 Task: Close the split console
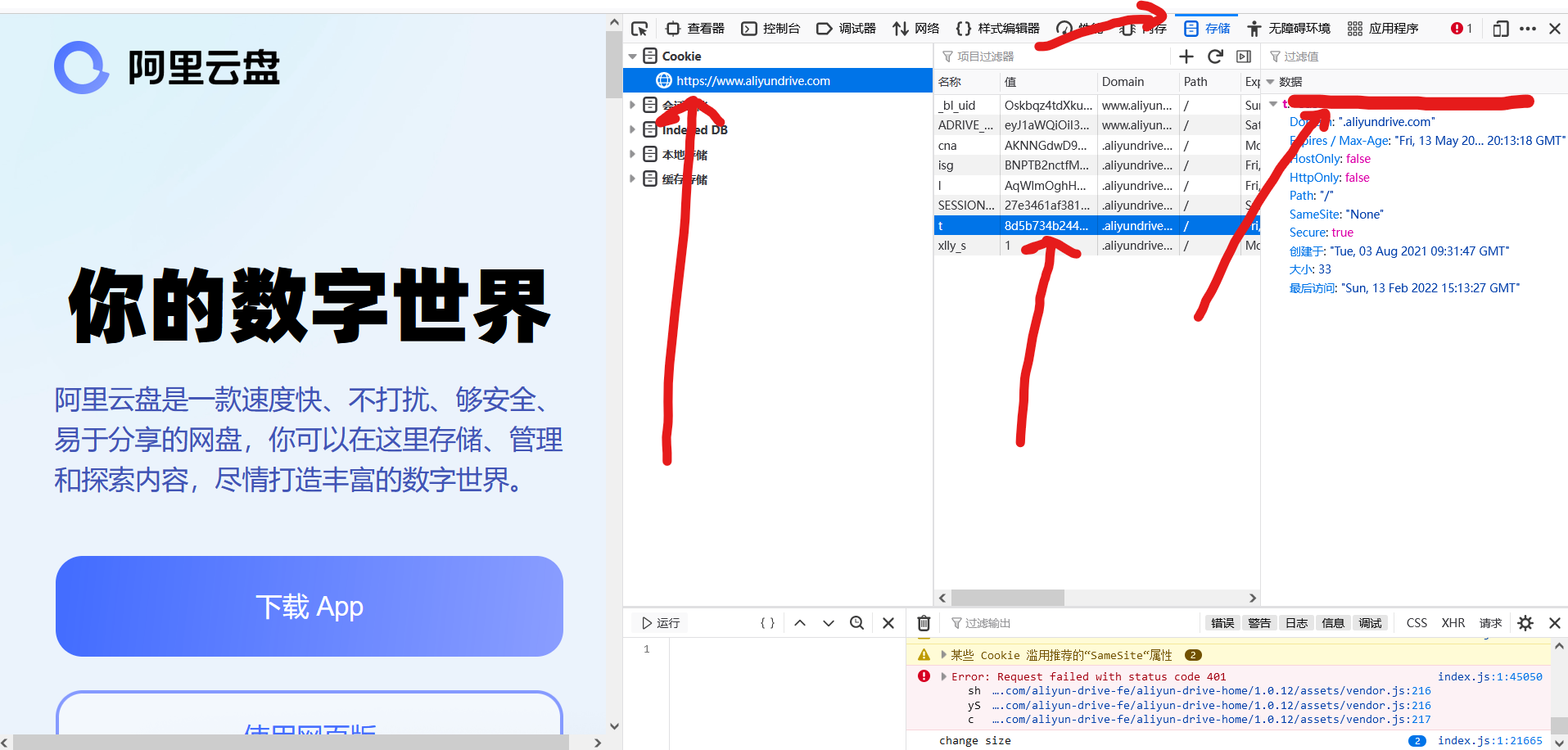click(x=1555, y=623)
